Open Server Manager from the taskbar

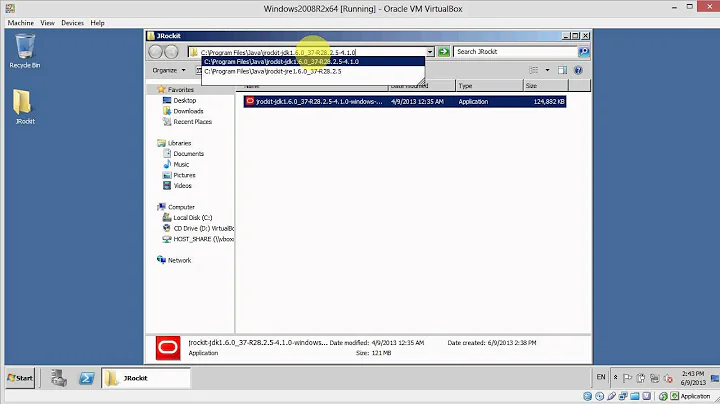point(59,378)
